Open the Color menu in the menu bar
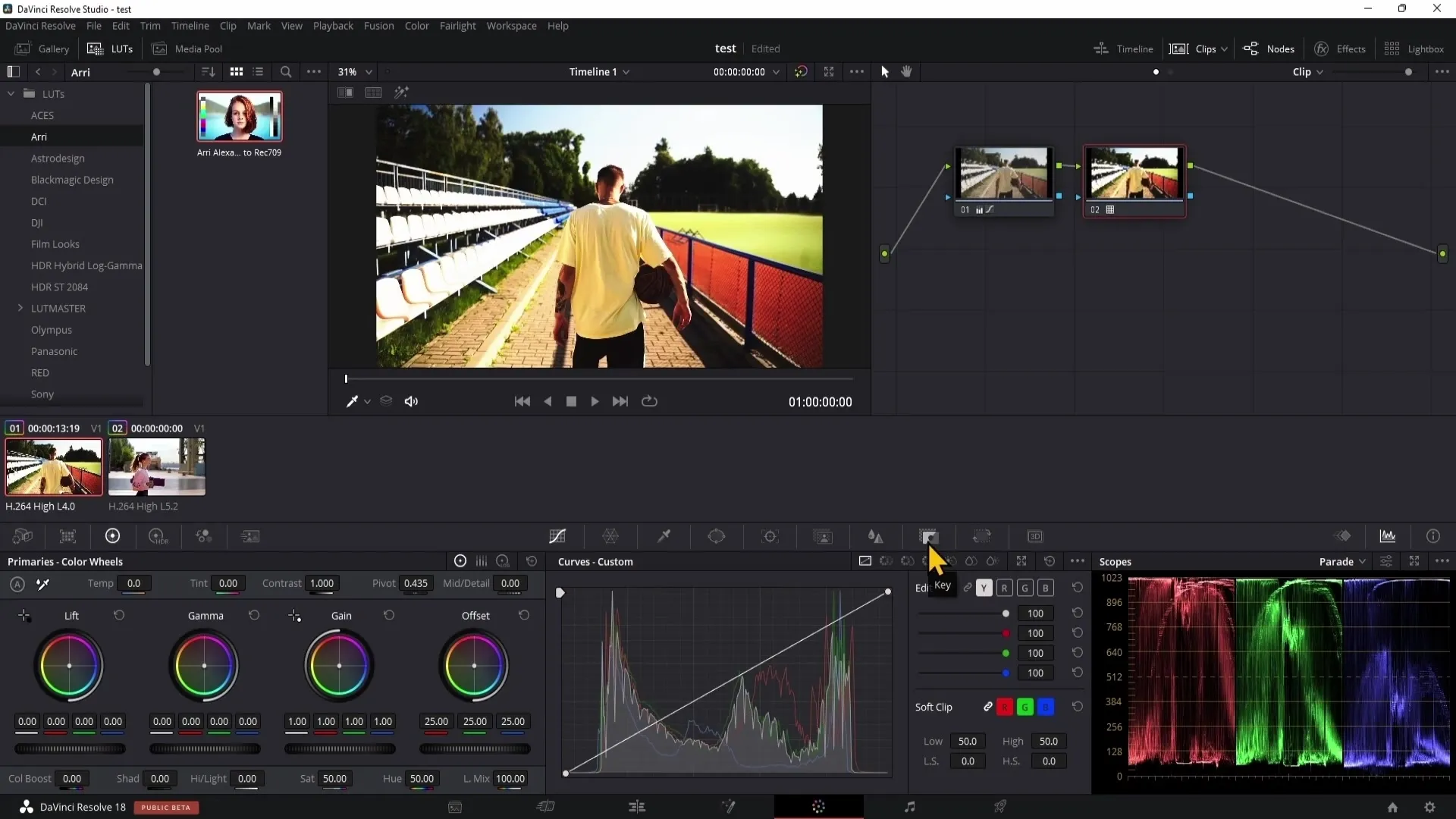1456x819 pixels. [418, 26]
